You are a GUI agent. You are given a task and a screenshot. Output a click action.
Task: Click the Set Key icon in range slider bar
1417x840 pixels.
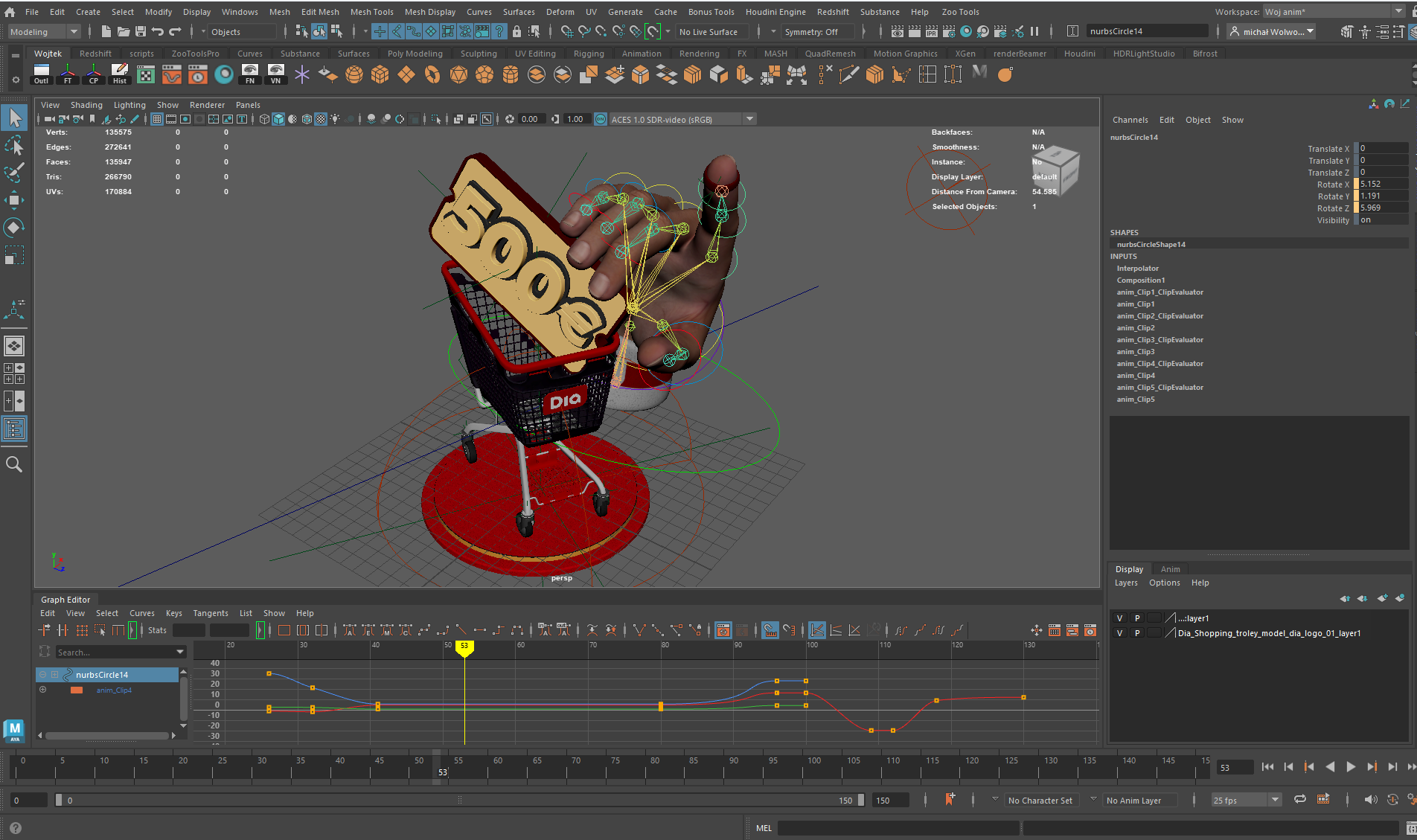(950, 799)
